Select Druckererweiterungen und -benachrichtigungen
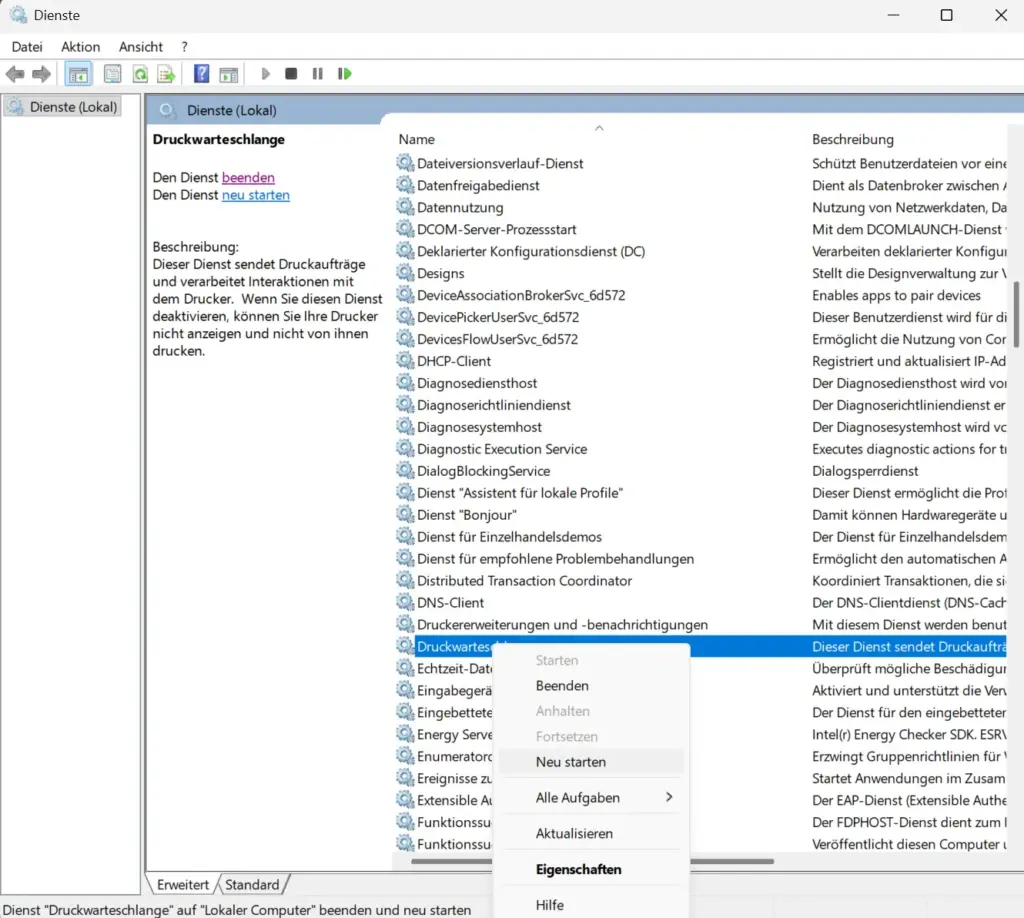1024x918 pixels. click(562, 624)
